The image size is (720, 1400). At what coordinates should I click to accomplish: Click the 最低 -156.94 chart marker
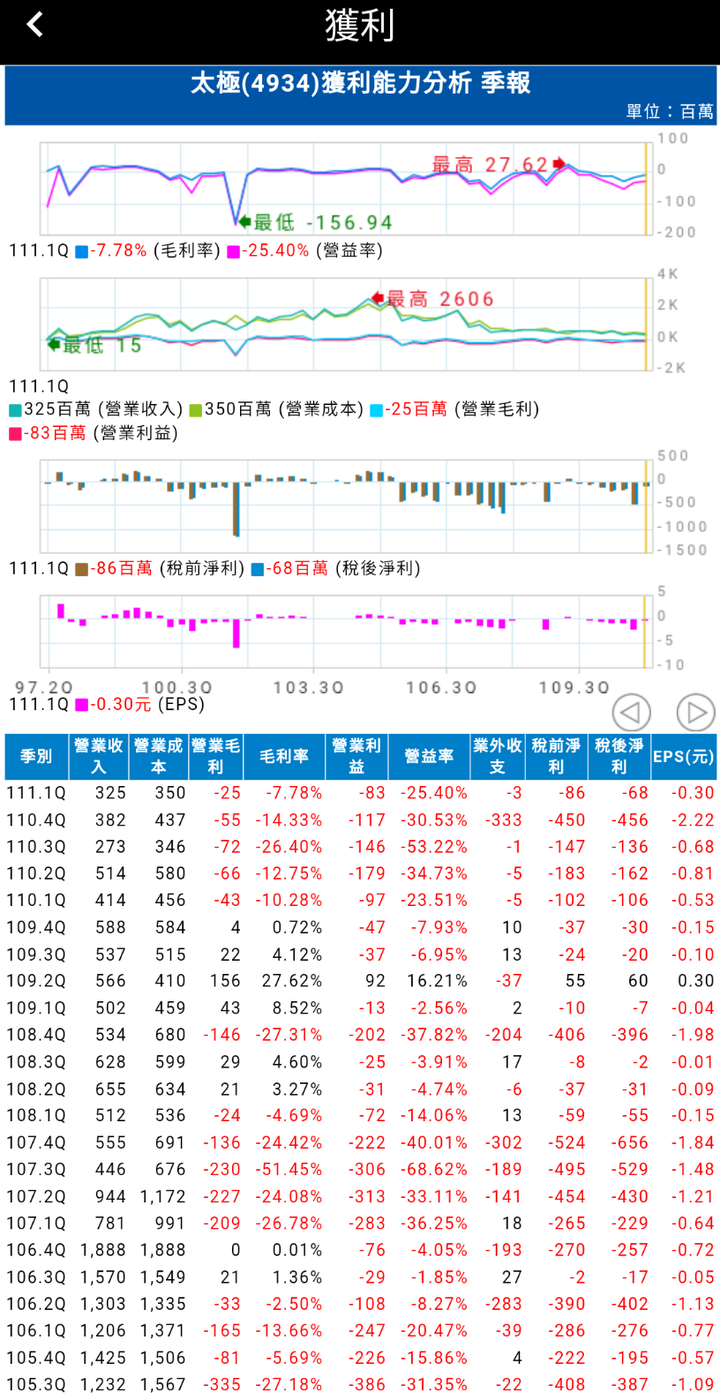coord(315,223)
